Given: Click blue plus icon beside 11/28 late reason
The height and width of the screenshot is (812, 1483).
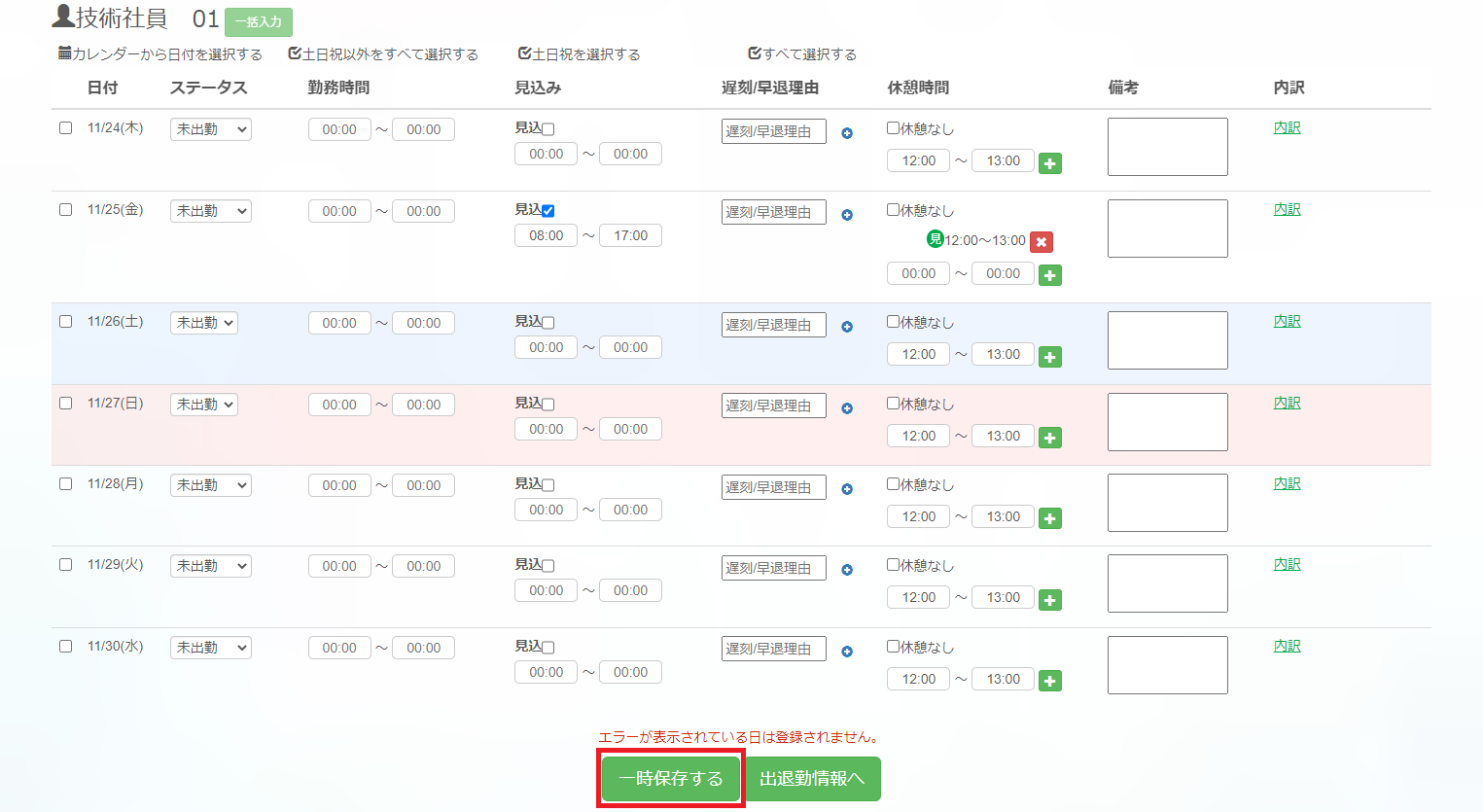Looking at the screenshot, I should point(847,489).
